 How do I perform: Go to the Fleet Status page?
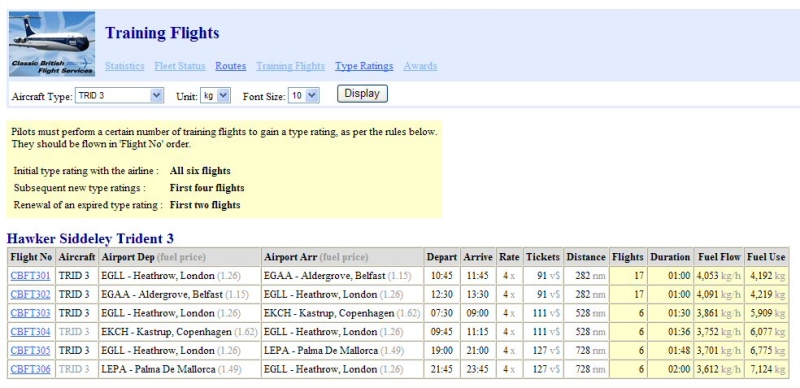click(180, 66)
